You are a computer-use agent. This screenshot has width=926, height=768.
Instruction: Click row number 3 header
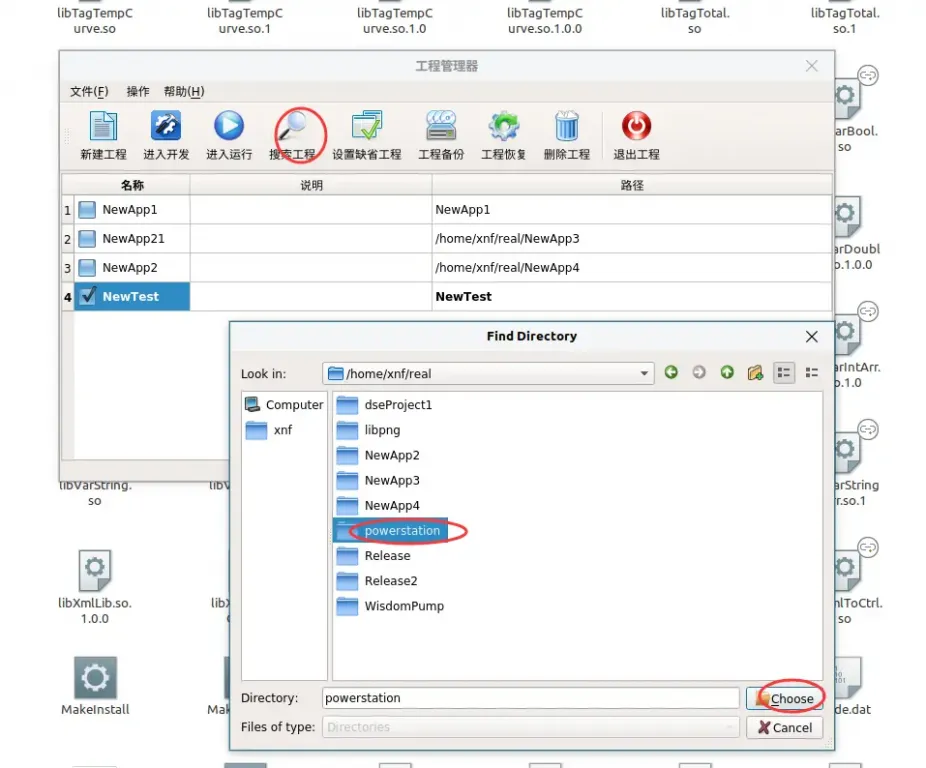coord(67,268)
